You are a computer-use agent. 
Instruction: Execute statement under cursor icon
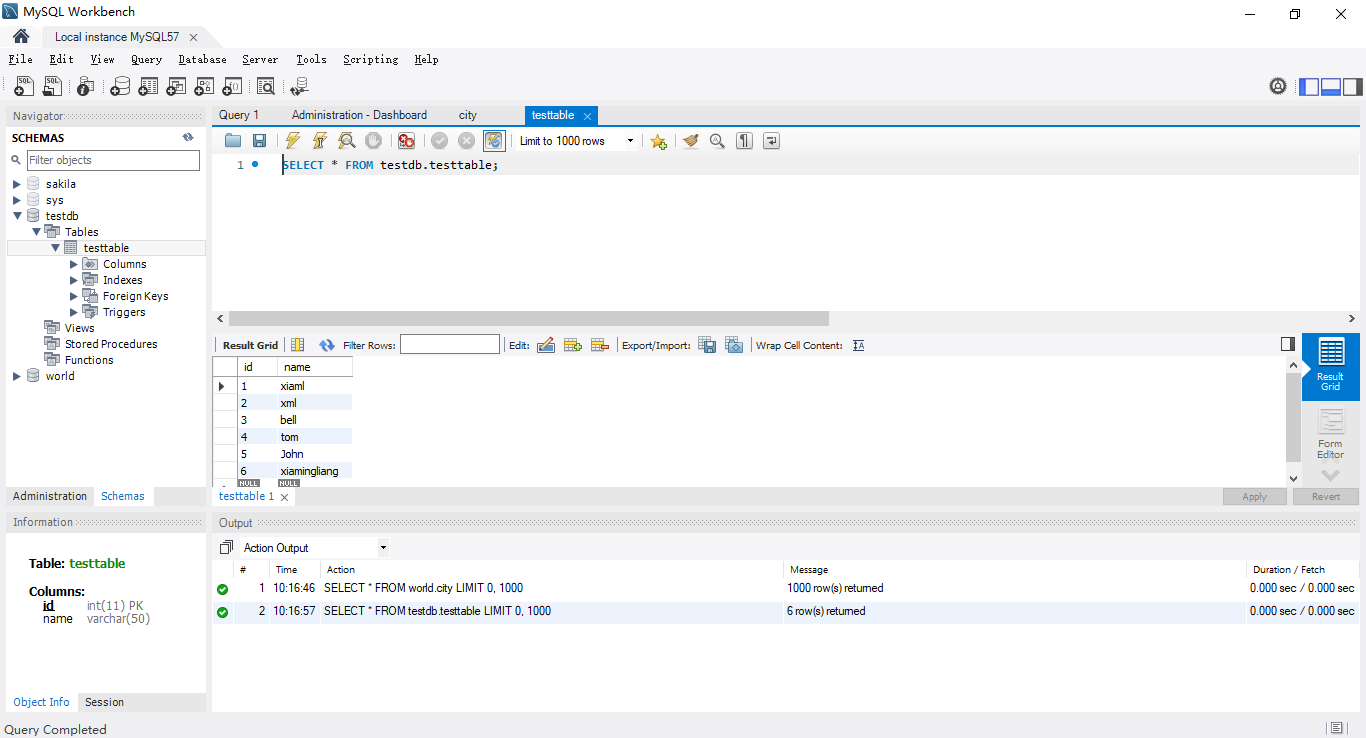[x=319, y=141]
